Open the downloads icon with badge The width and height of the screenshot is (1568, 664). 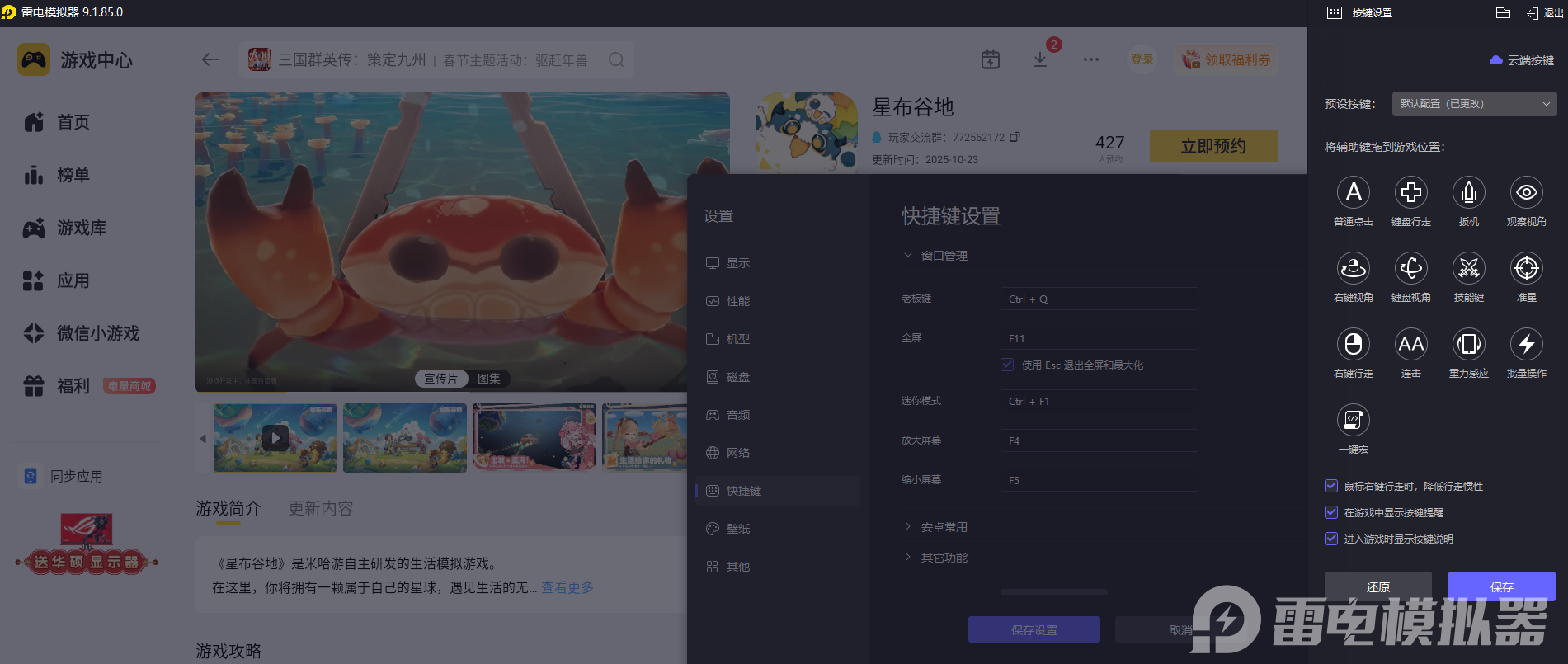[1040, 59]
